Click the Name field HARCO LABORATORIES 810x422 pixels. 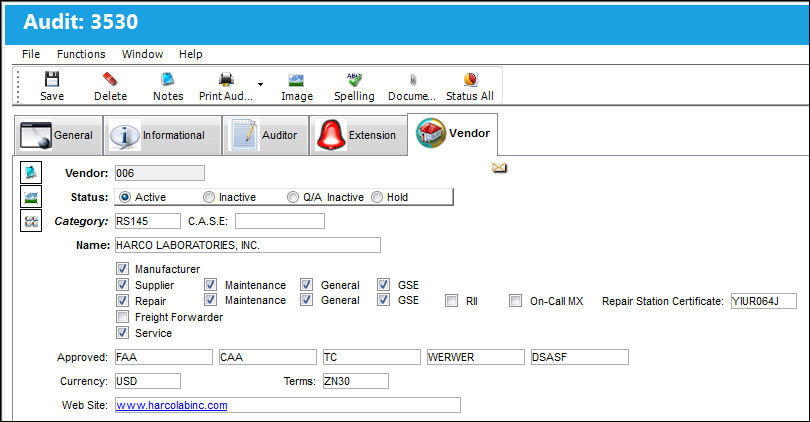pos(247,245)
